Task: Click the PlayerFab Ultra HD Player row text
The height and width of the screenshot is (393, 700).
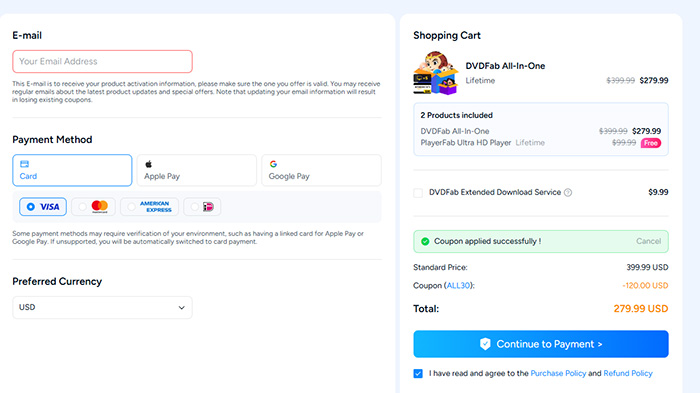Action: click(466, 143)
